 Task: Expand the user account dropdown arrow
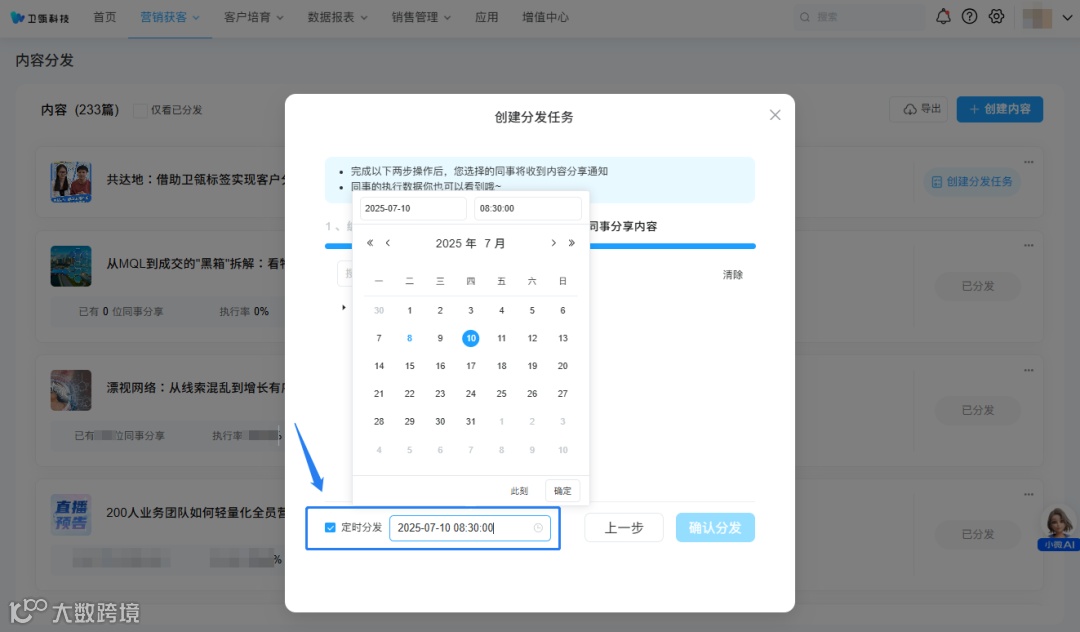tap(1067, 18)
